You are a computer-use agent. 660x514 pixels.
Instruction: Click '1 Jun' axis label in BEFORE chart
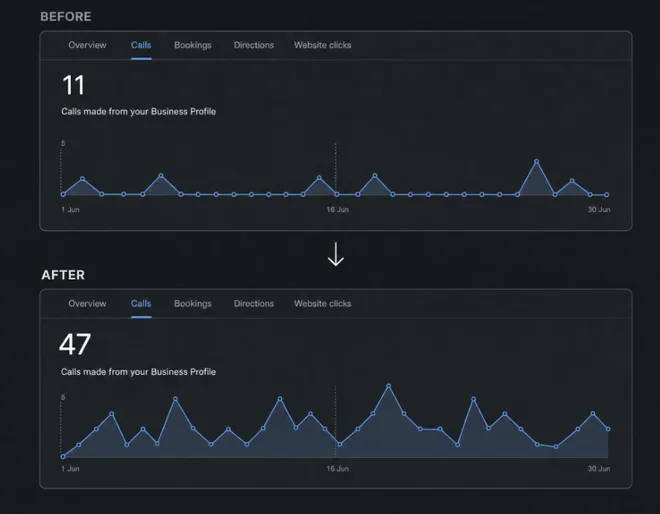click(x=70, y=209)
